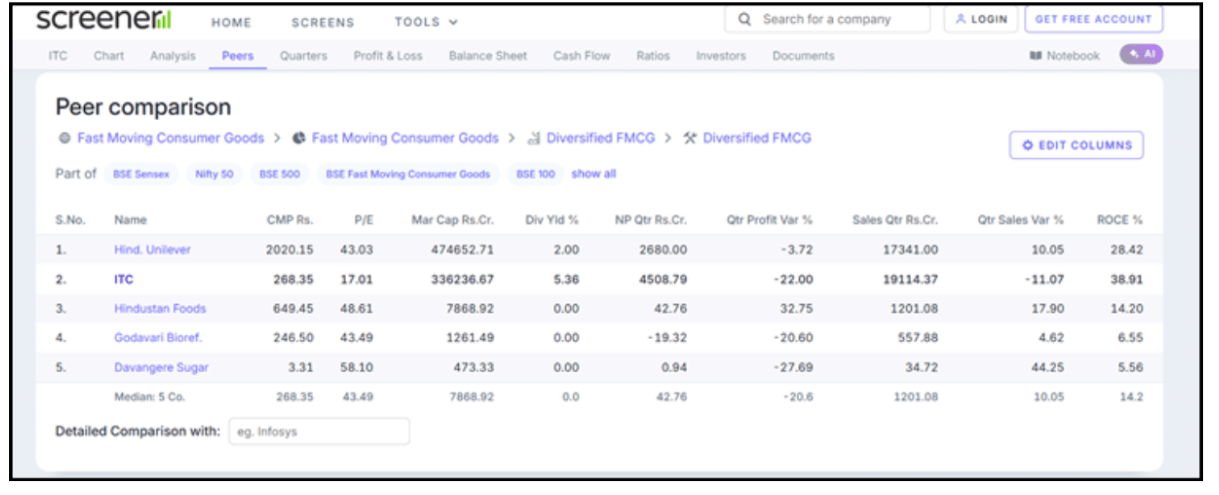The image size is (1219, 495).
Task: Switch to the Quarters tab
Action: tap(303, 56)
